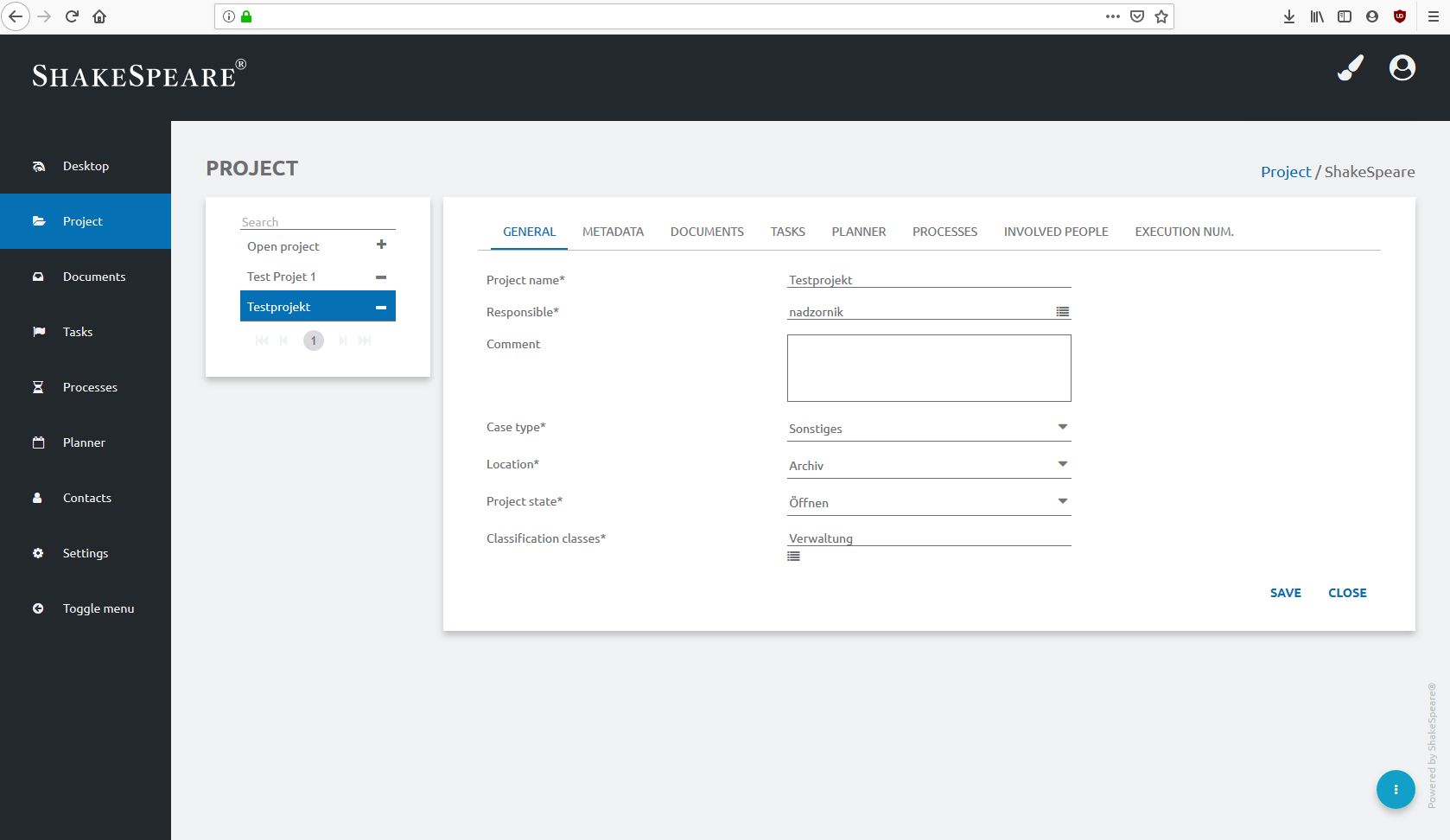This screenshot has width=1450, height=840.
Task: Click the Close button in project form
Action: [1347, 593]
